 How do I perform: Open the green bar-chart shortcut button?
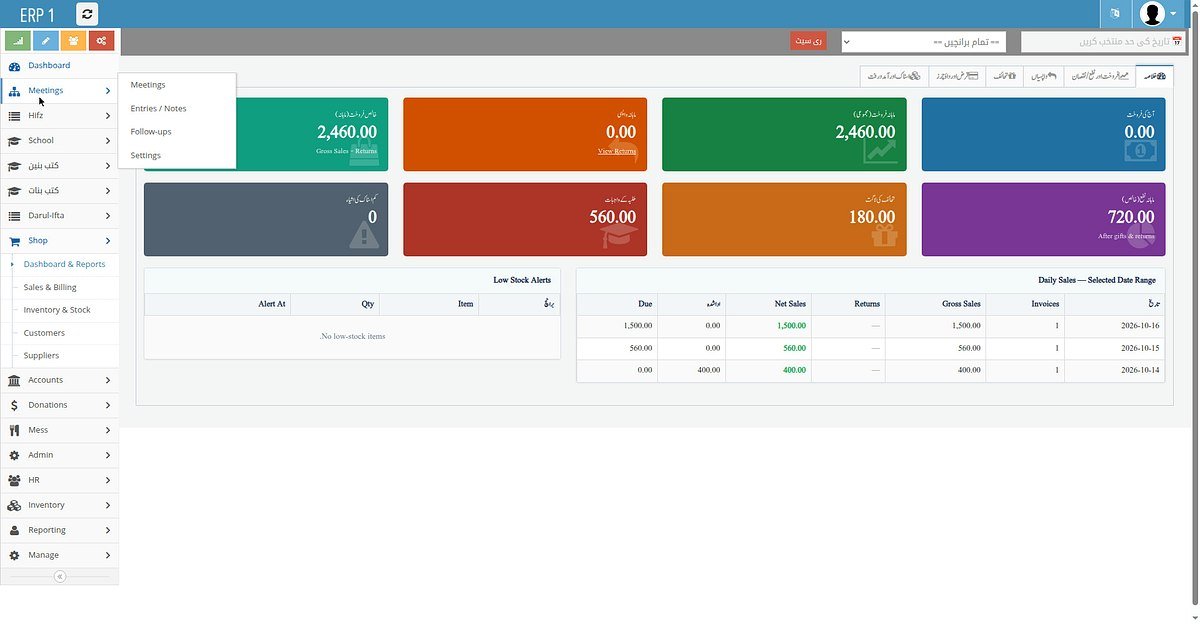coord(17,41)
